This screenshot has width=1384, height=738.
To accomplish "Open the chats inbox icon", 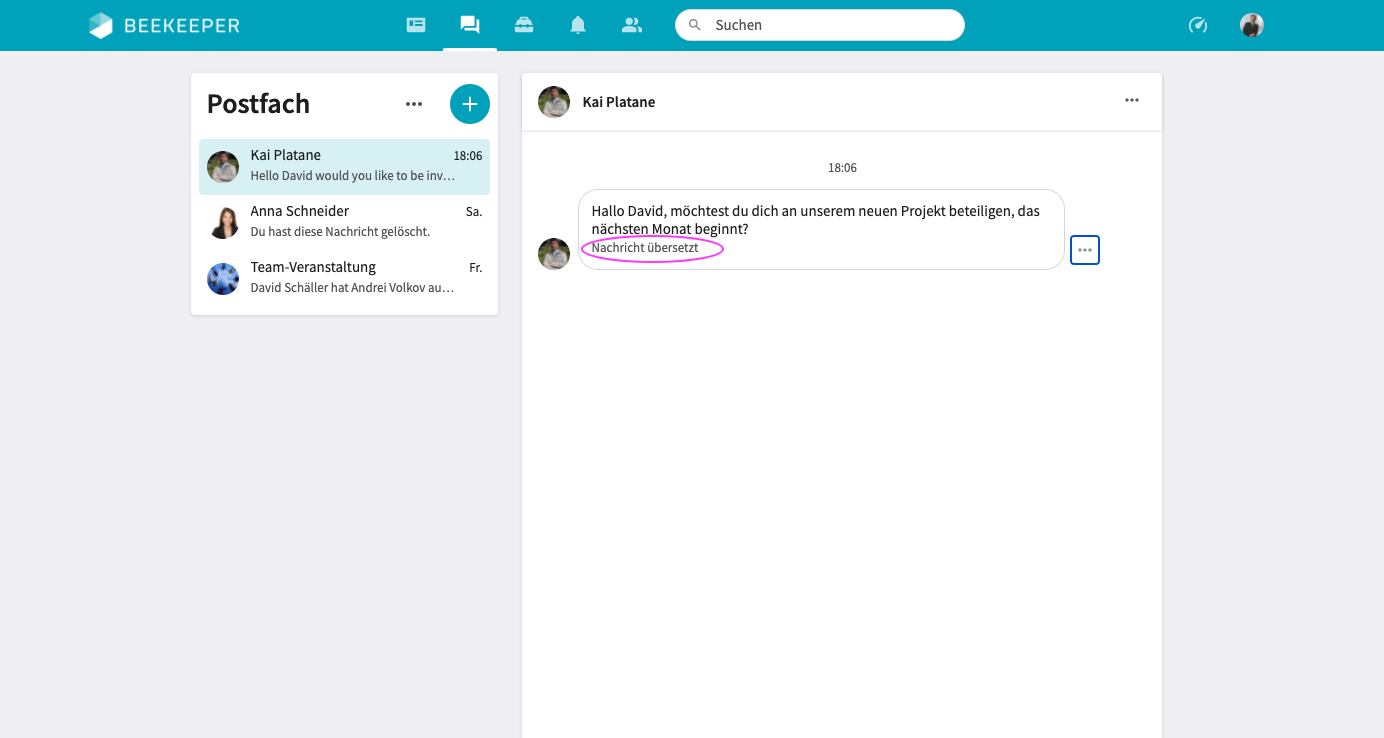I will click(x=470, y=25).
